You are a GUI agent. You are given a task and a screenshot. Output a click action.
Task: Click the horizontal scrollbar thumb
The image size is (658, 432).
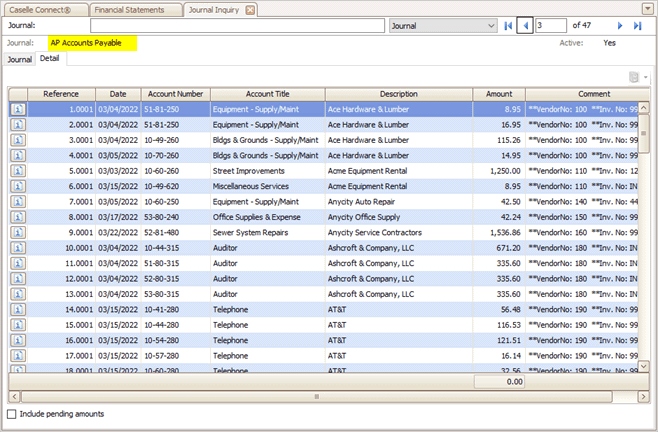[317, 396]
